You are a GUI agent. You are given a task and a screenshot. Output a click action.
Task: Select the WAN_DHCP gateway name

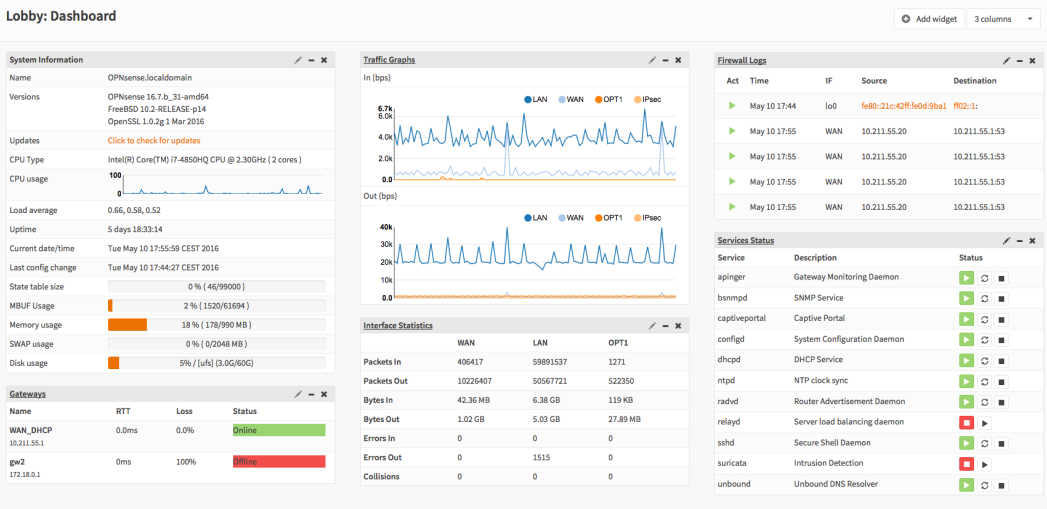pyautogui.click(x=31, y=430)
